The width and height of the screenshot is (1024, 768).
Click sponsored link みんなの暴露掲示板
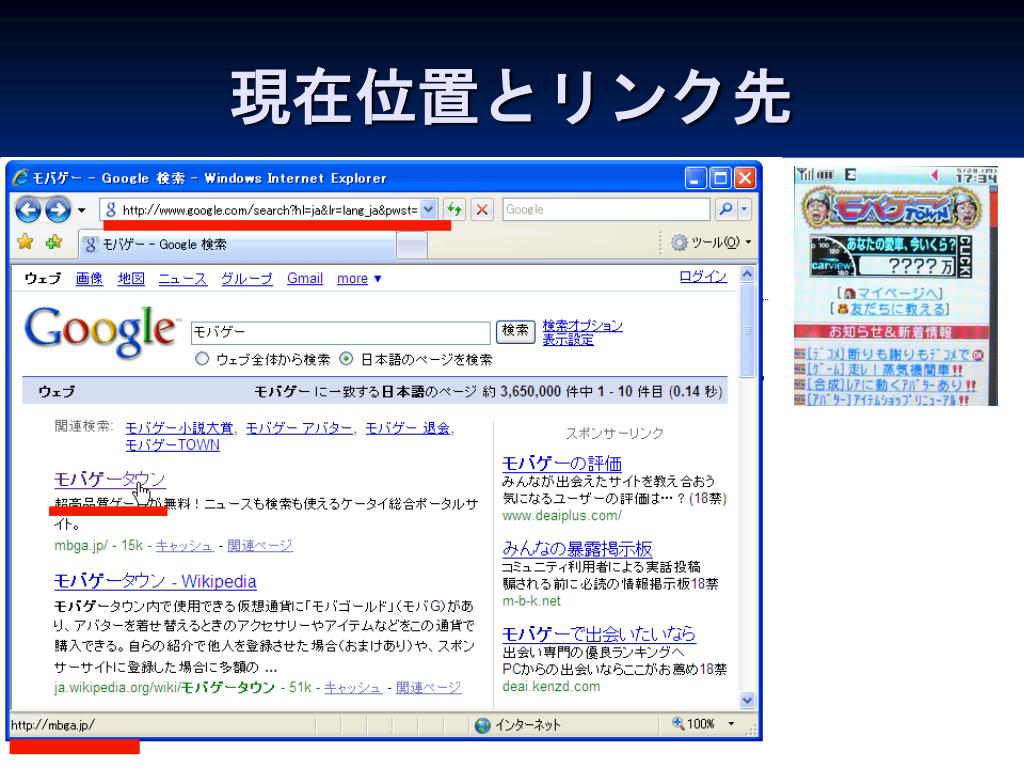click(x=577, y=549)
